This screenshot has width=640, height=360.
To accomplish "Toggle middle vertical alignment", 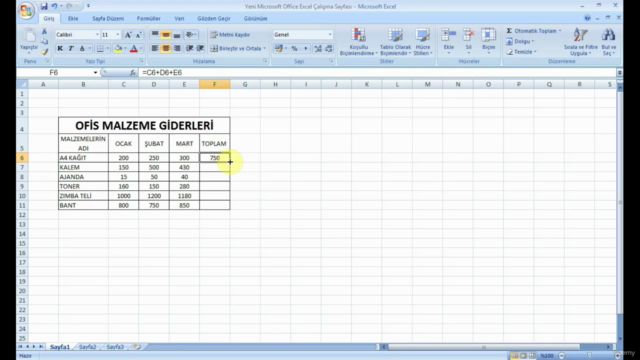I will point(166,35).
